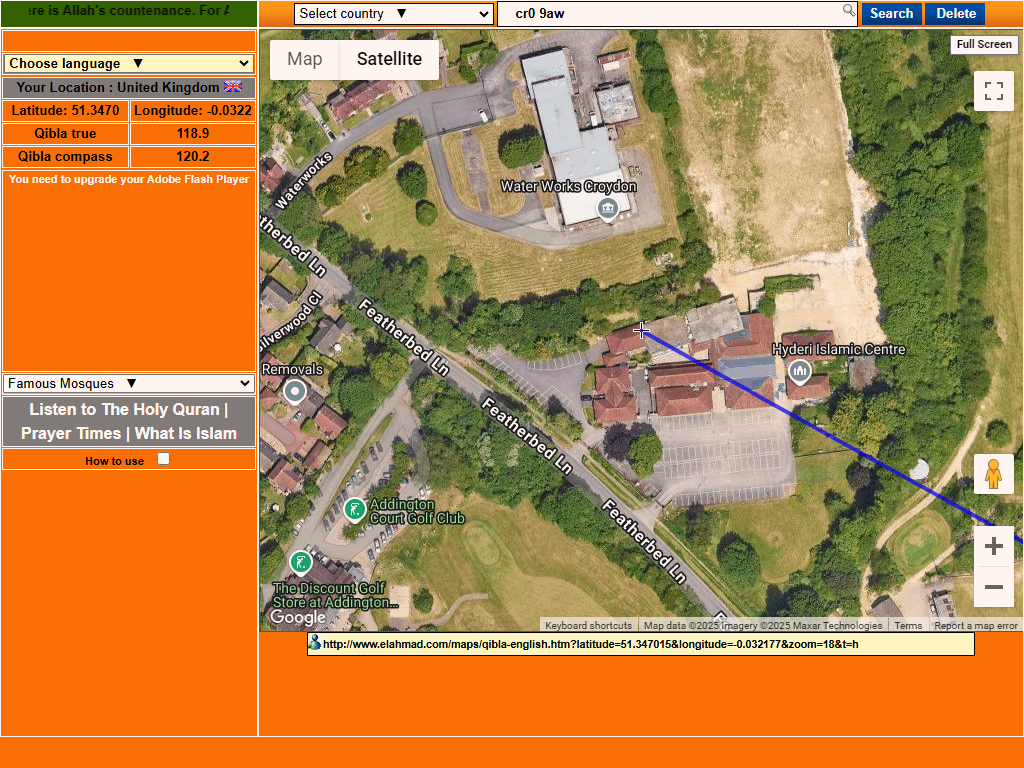Click the Report a map error link
The height and width of the screenshot is (768, 1024).
(976, 626)
